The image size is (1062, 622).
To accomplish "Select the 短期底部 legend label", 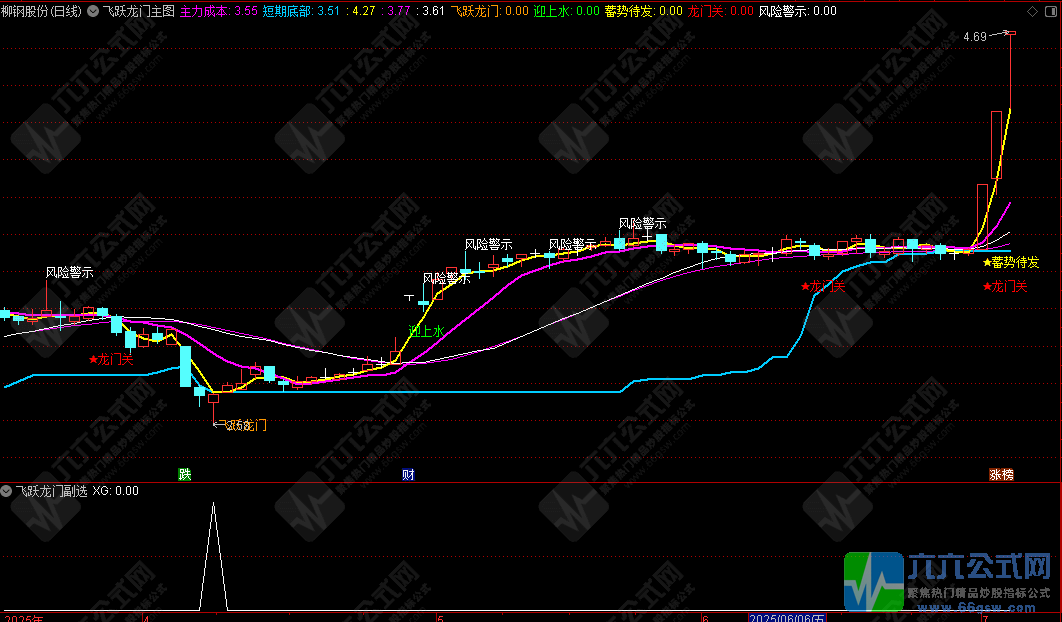I will [x=286, y=11].
